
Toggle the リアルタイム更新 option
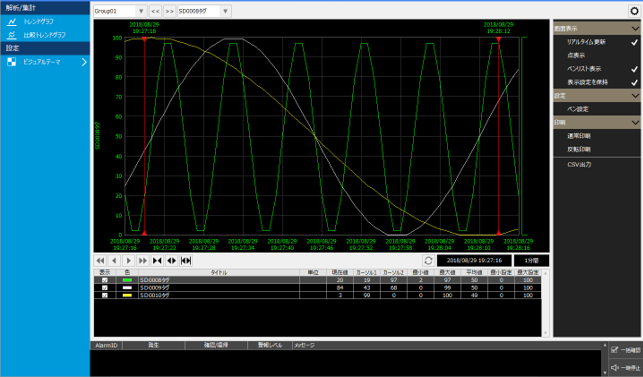[596, 42]
